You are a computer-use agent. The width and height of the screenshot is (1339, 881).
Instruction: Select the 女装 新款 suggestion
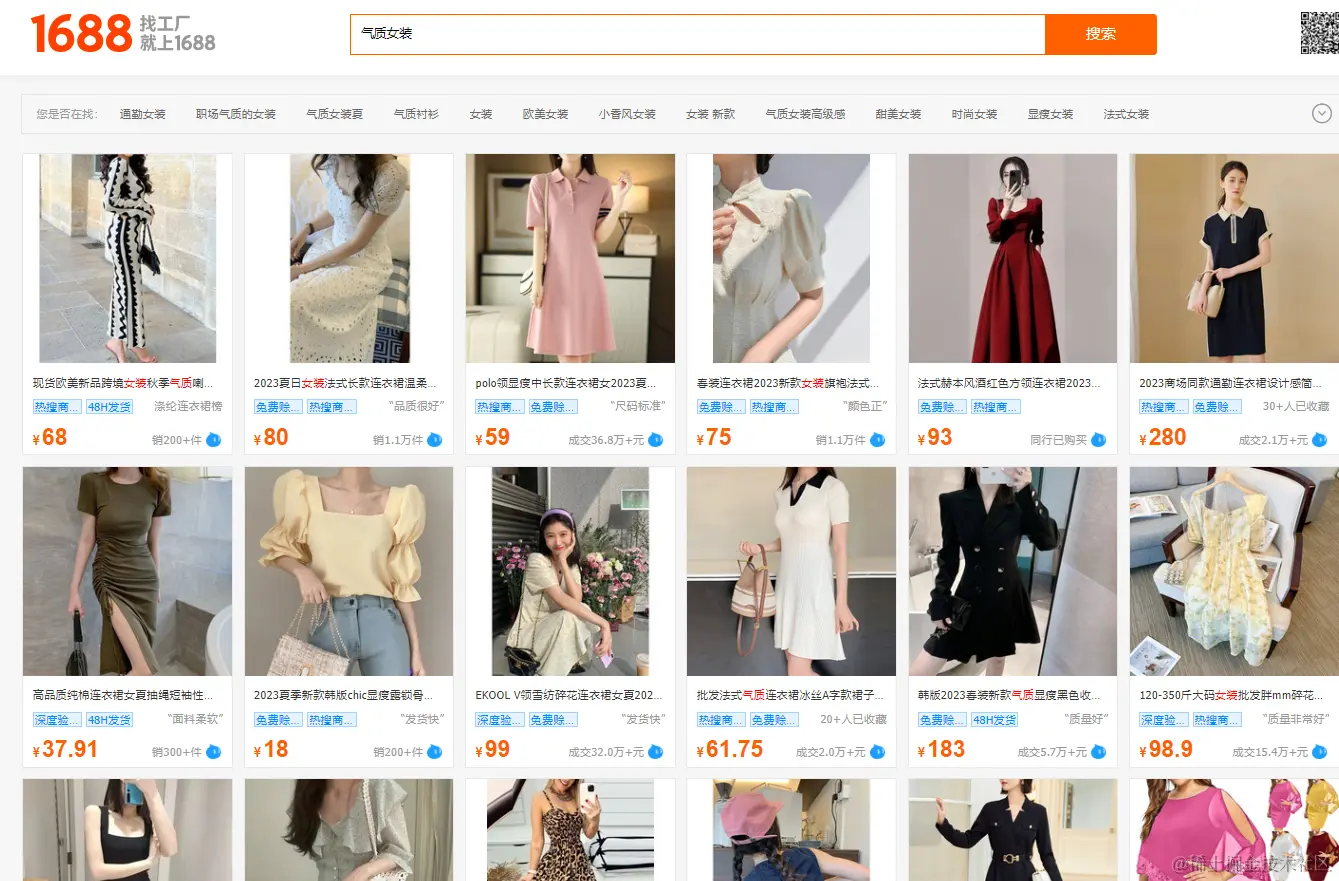pos(710,114)
